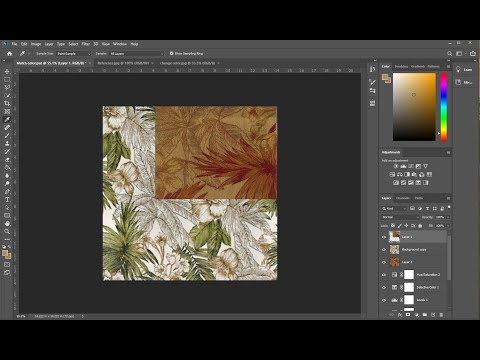The width and height of the screenshot is (480, 360).
Task: Open the Window menu
Action: [x=120, y=44]
